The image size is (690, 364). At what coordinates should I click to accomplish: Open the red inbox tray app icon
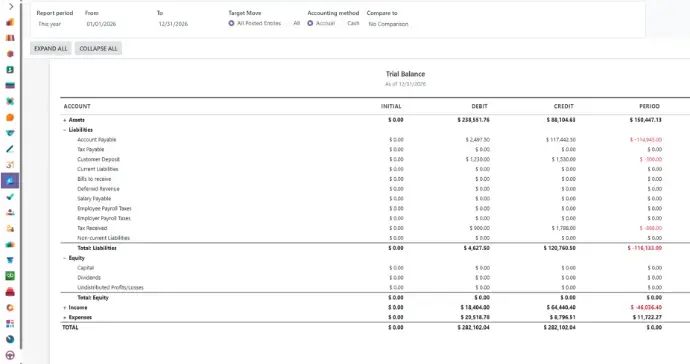(10, 291)
